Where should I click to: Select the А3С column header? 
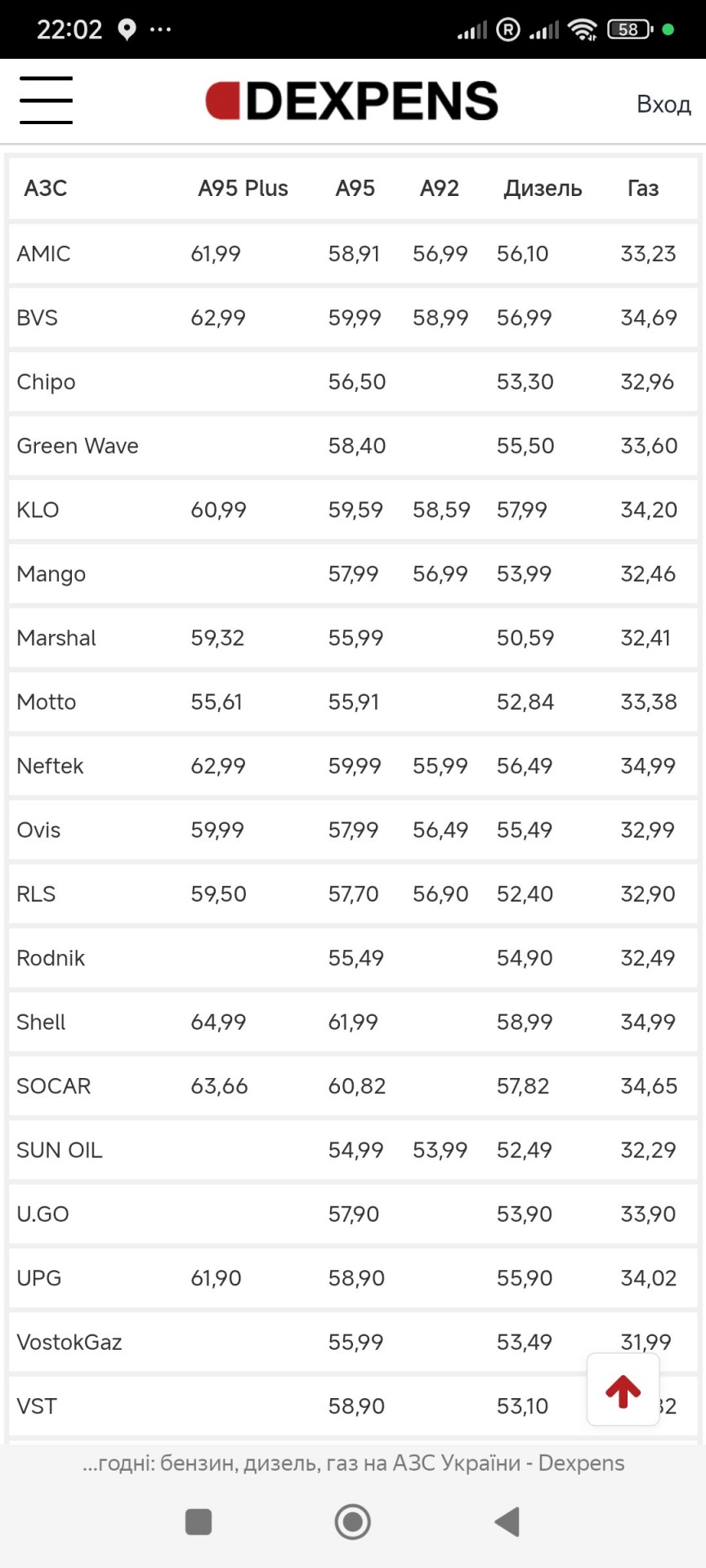coord(46,189)
